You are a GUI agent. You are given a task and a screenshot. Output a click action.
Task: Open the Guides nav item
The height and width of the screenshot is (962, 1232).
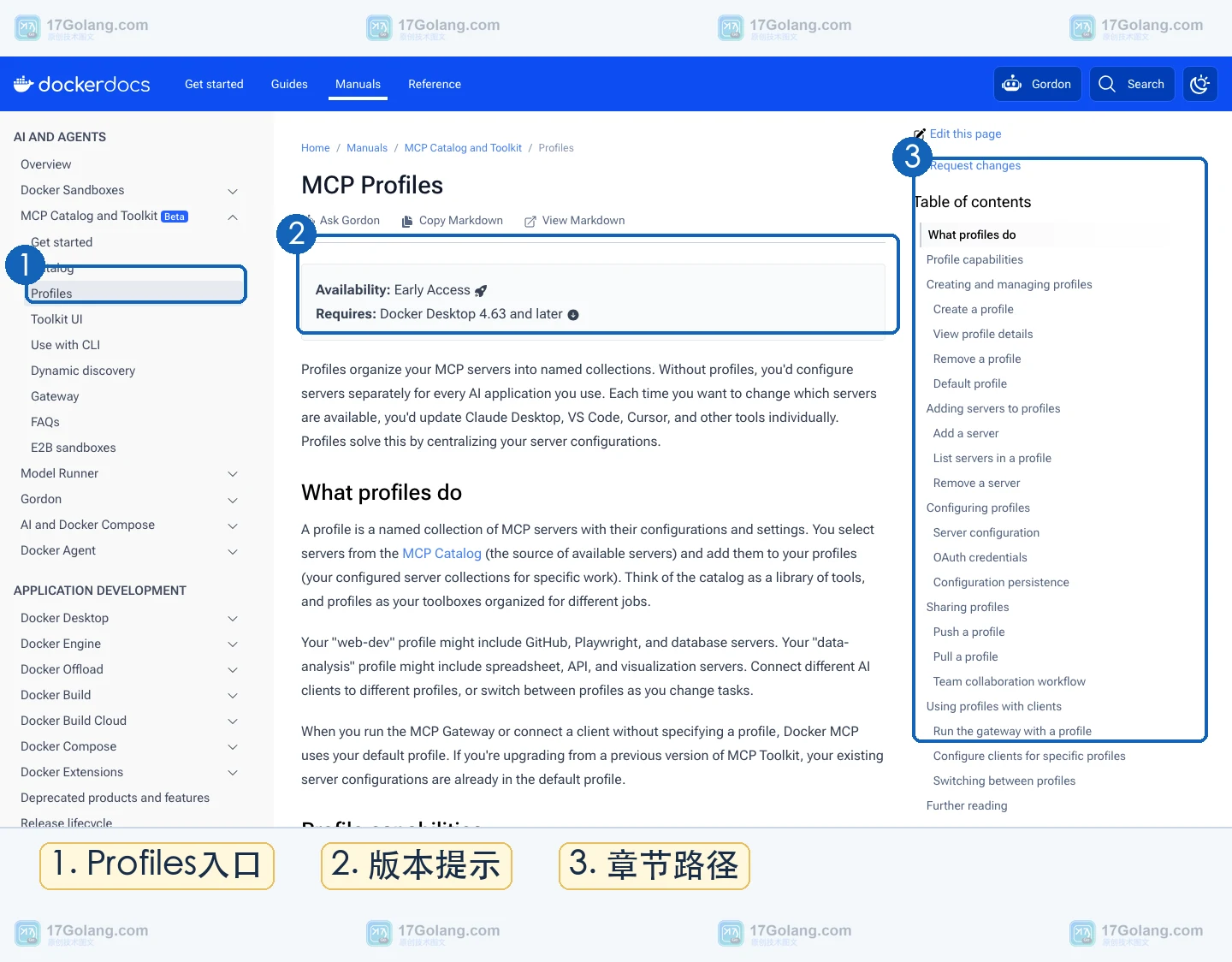(289, 84)
